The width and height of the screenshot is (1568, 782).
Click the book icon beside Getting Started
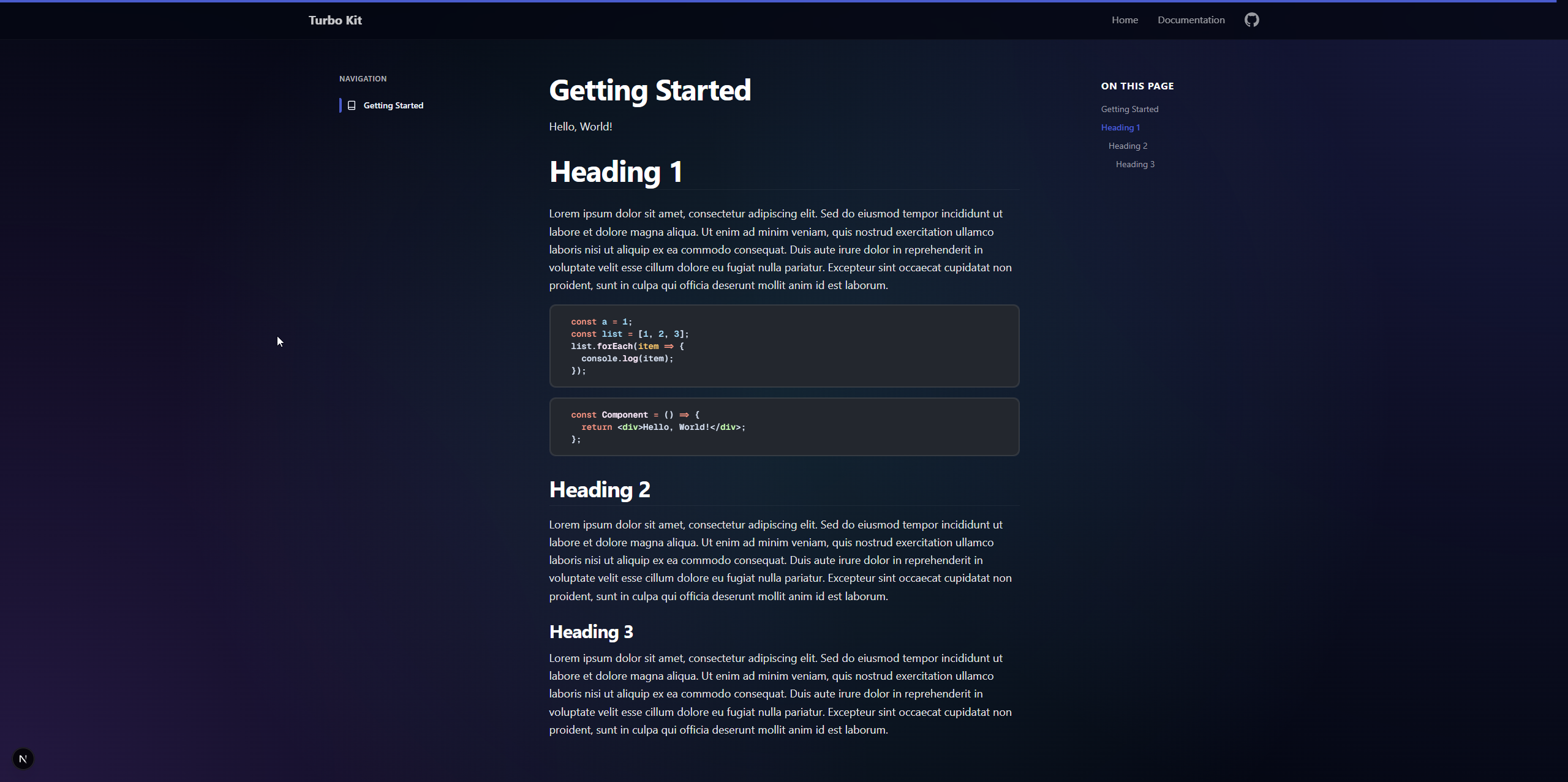click(352, 105)
